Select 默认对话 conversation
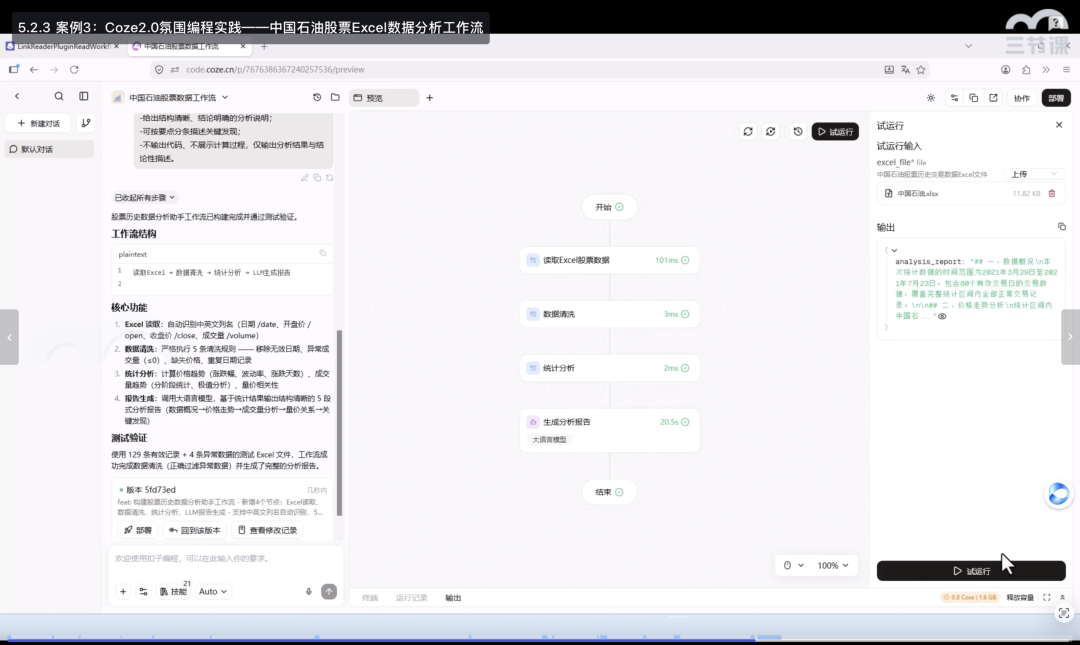This screenshot has height=645, width=1080. [x=50, y=149]
